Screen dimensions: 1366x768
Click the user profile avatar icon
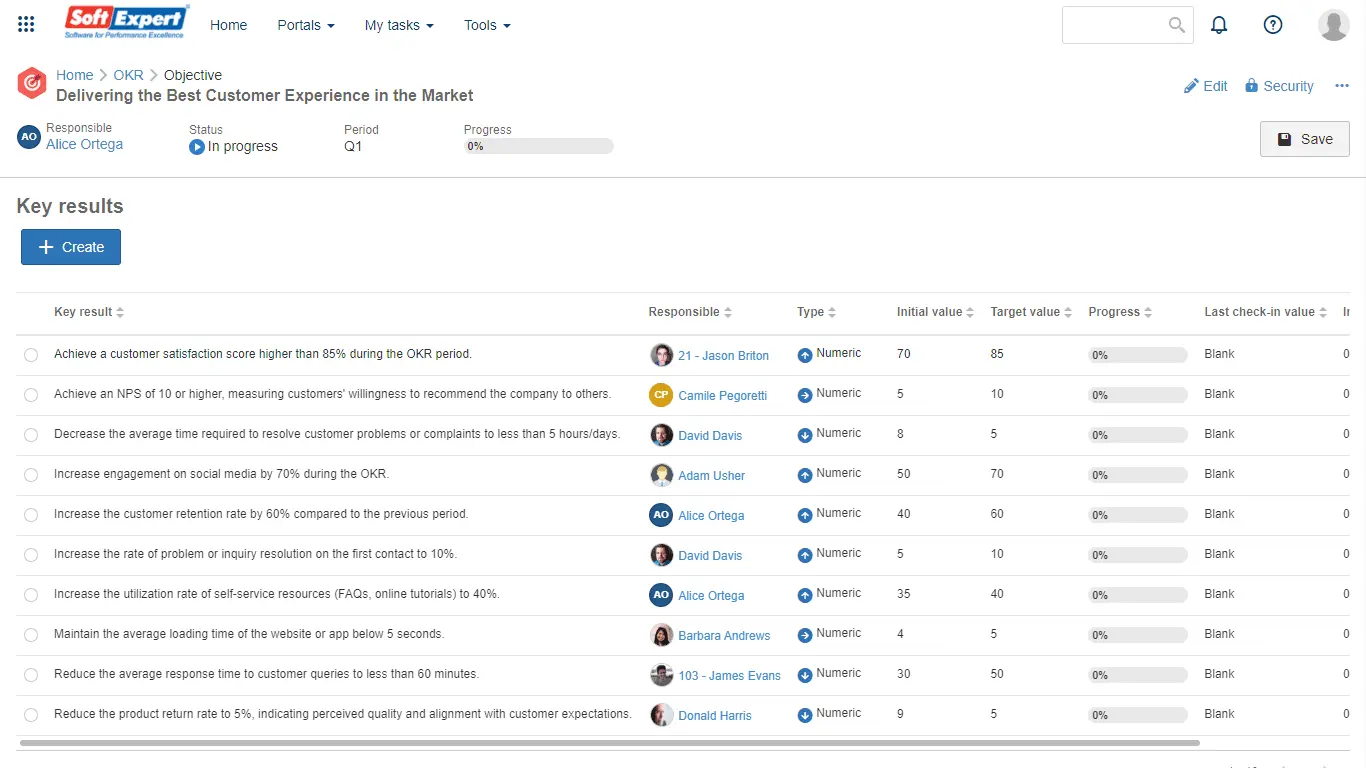click(x=1333, y=25)
